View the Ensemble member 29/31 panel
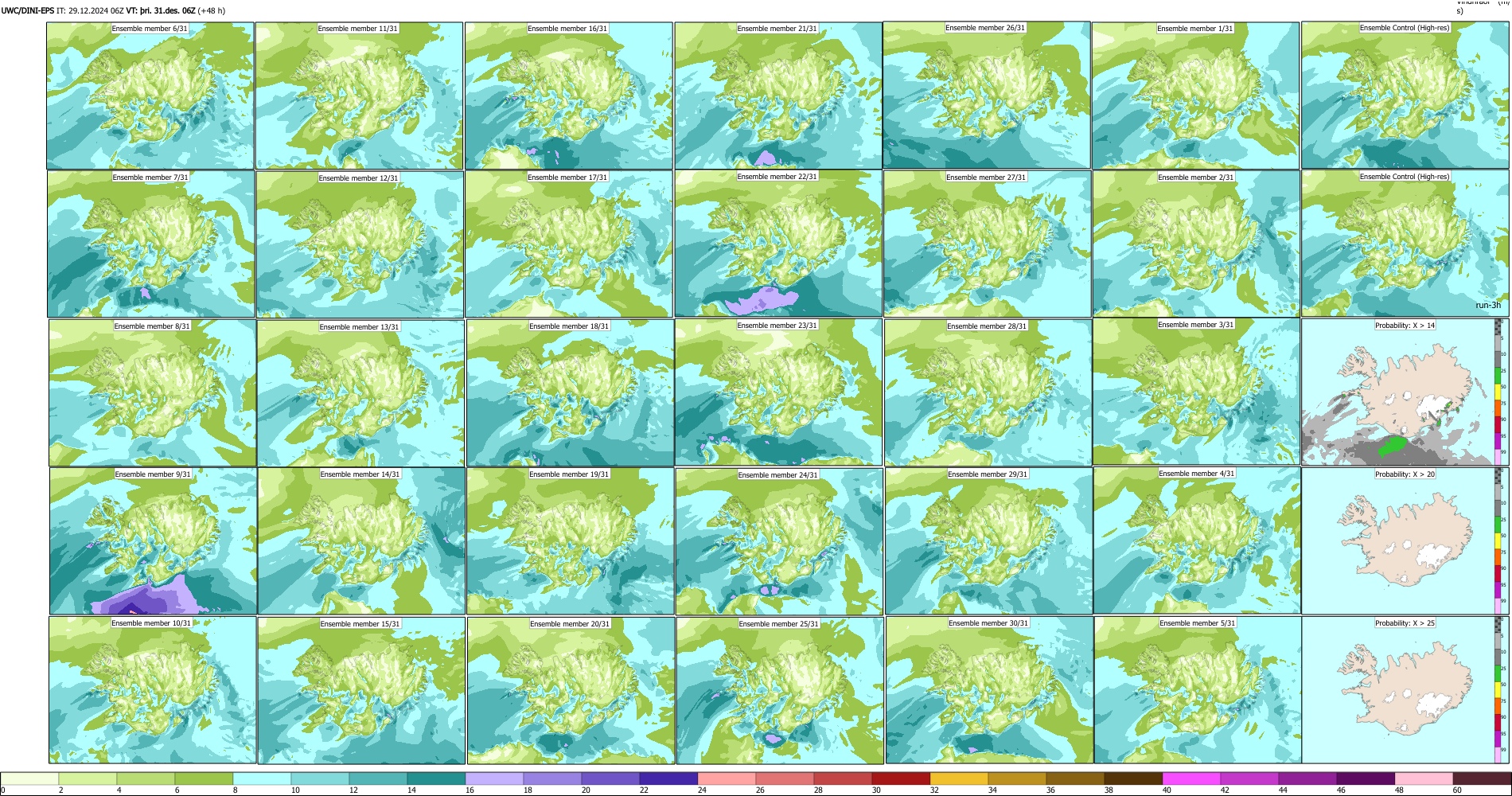 click(988, 540)
